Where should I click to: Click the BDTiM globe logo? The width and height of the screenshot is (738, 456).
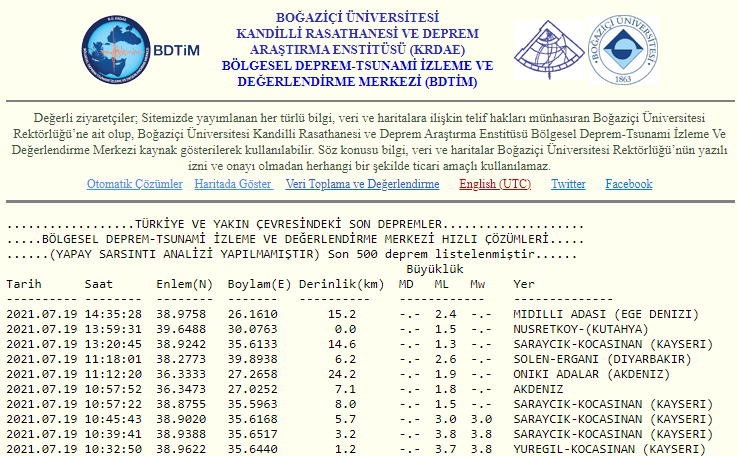[x=116, y=49]
